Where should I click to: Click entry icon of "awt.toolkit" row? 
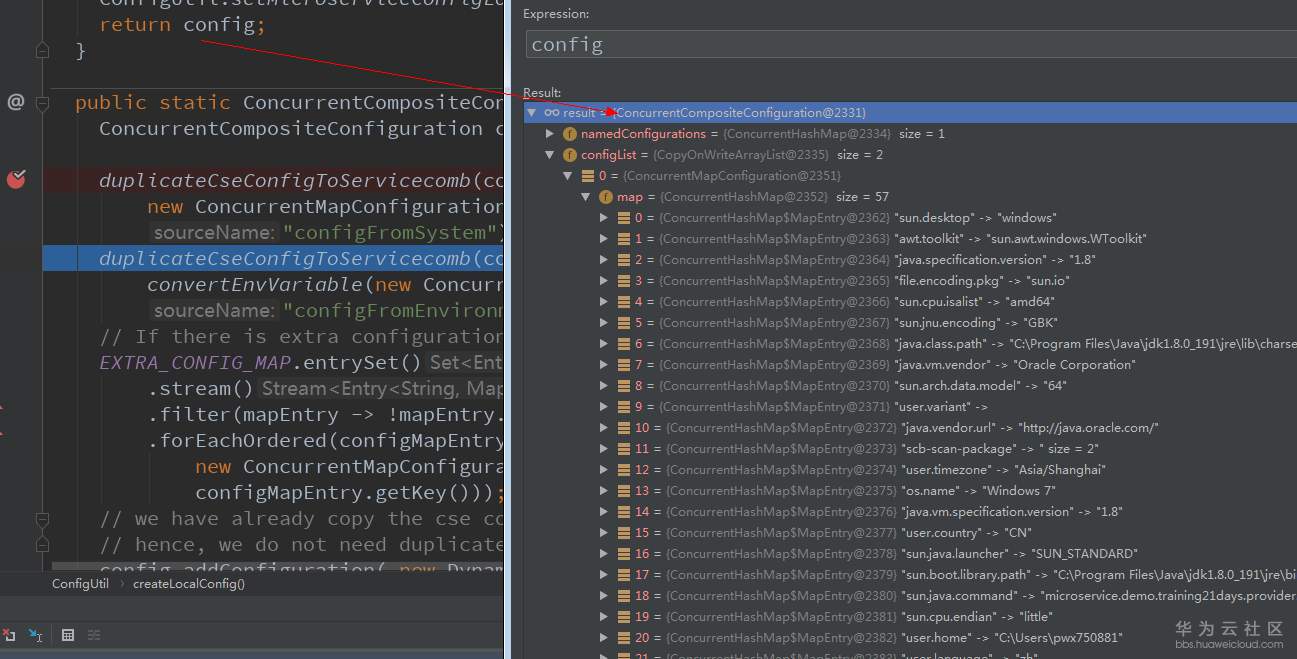click(x=624, y=239)
